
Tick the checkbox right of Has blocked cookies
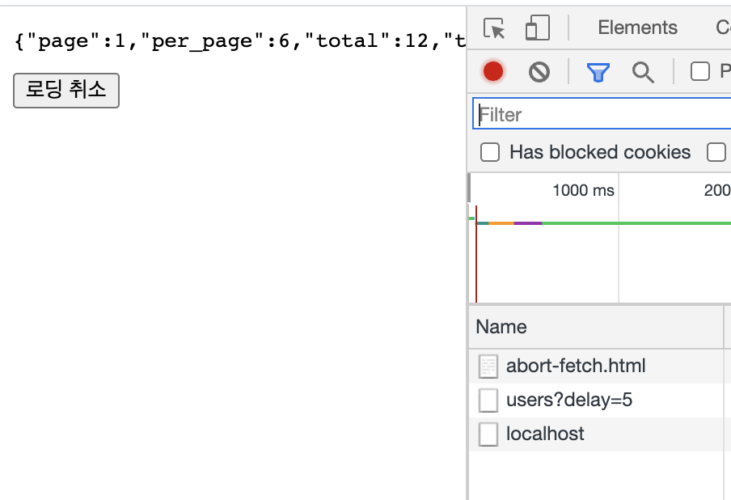(x=716, y=153)
